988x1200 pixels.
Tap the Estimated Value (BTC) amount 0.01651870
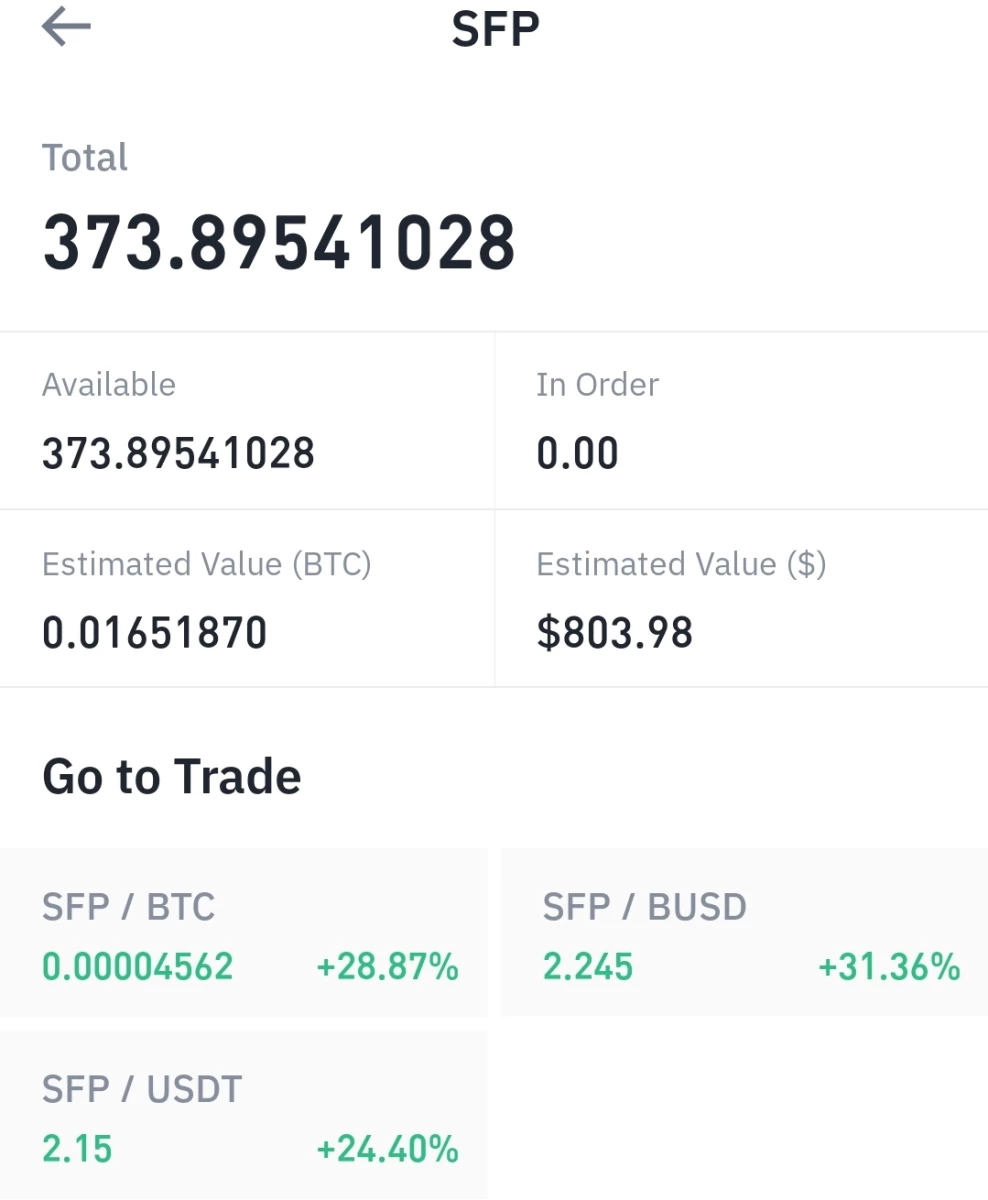click(154, 633)
